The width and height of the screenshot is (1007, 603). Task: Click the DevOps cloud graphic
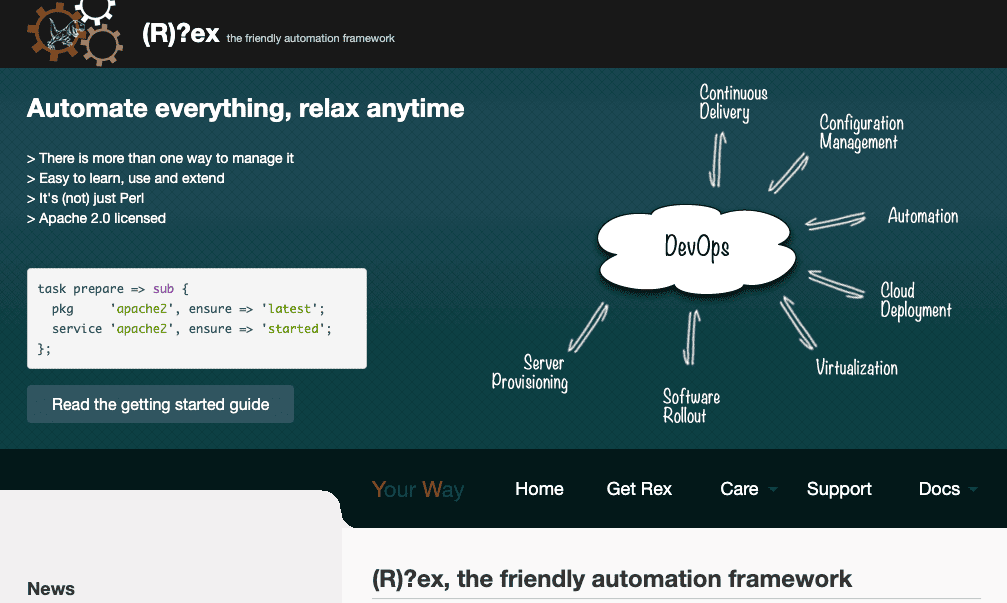tap(696, 246)
